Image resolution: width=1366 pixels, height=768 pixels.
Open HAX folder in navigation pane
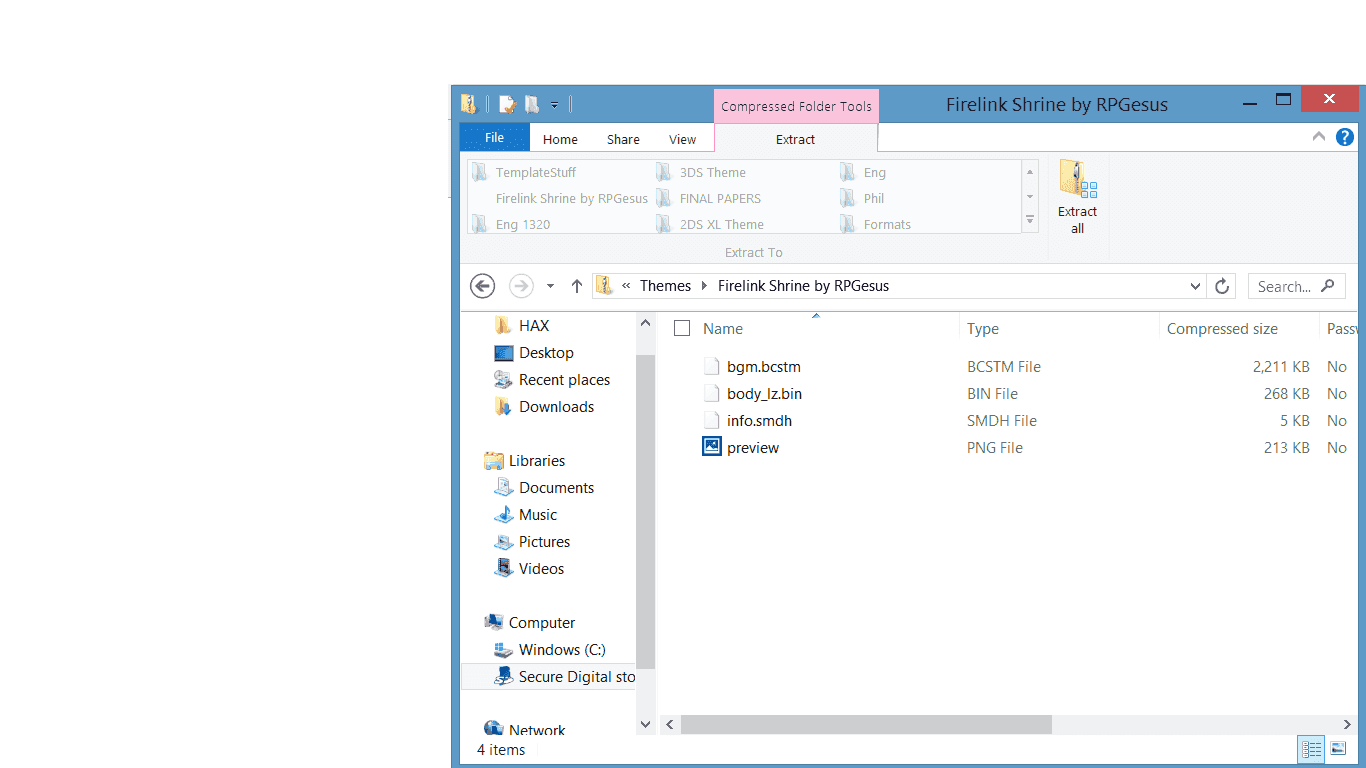click(534, 326)
